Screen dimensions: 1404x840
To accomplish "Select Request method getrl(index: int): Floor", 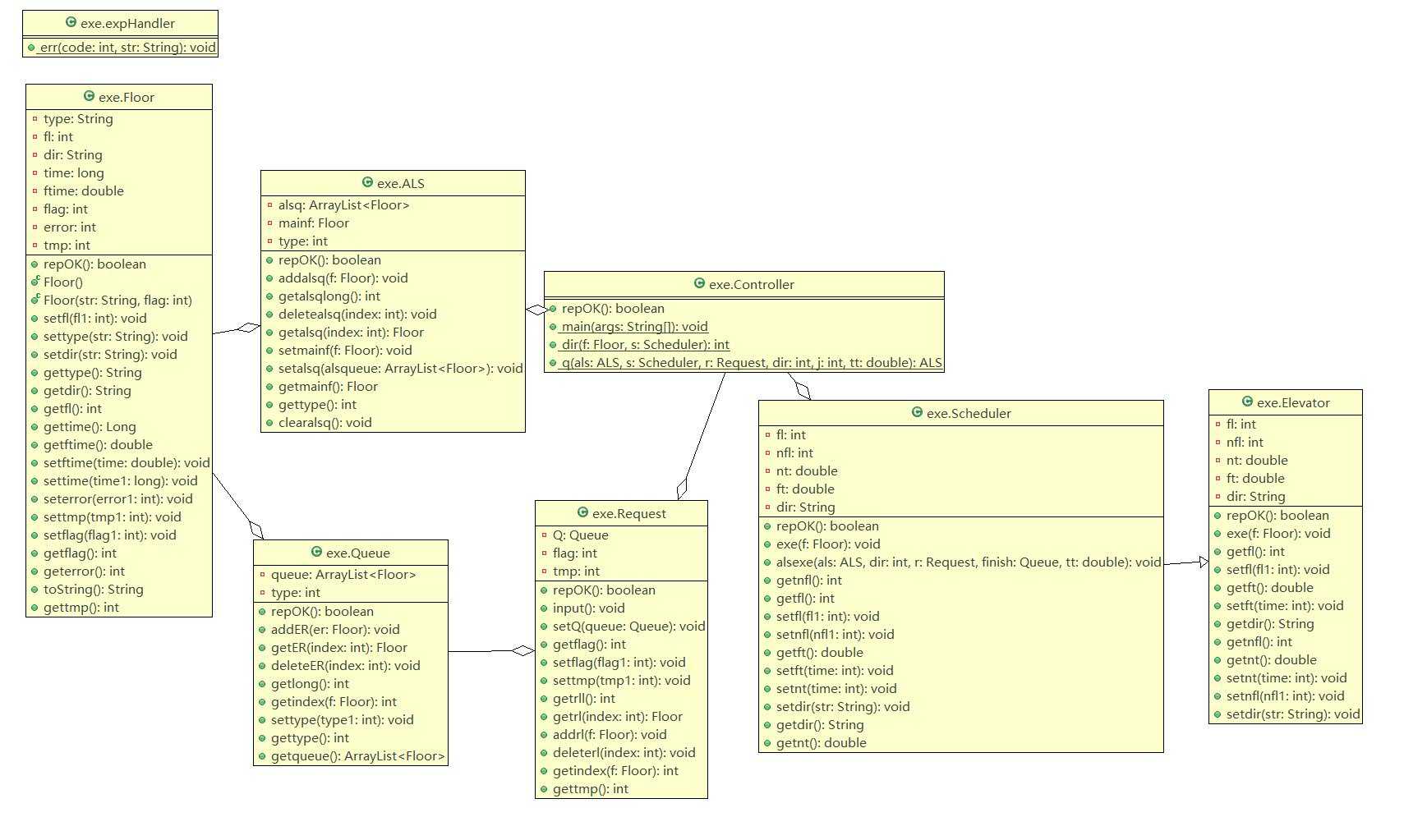I will pos(618,716).
